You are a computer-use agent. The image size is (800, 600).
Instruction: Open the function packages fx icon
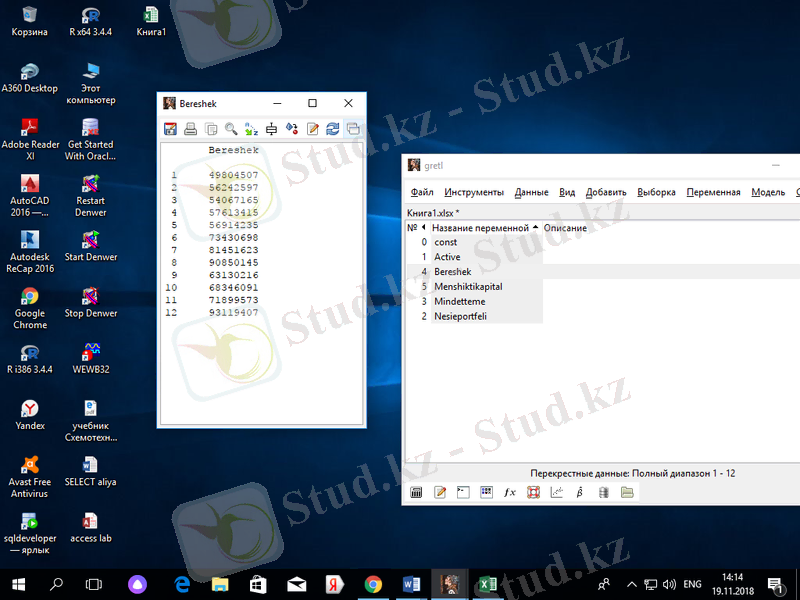[x=509, y=492]
